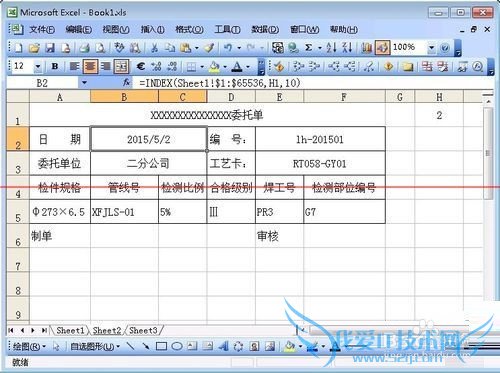Select column A header
This screenshot has width=500, height=373.
[x=60, y=97]
